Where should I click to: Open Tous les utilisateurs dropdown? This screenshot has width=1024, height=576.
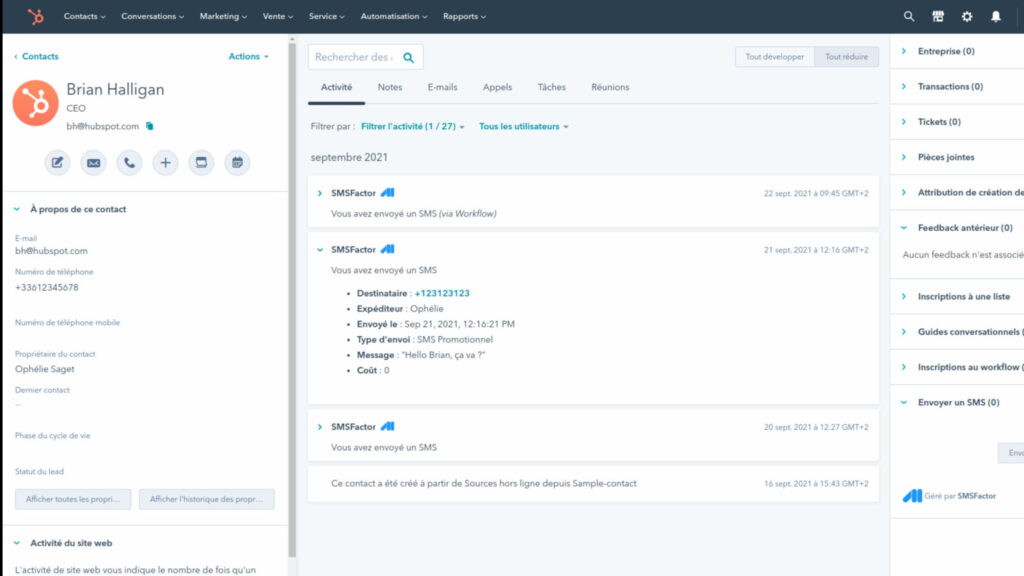pyautogui.click(x=524, y=126)
